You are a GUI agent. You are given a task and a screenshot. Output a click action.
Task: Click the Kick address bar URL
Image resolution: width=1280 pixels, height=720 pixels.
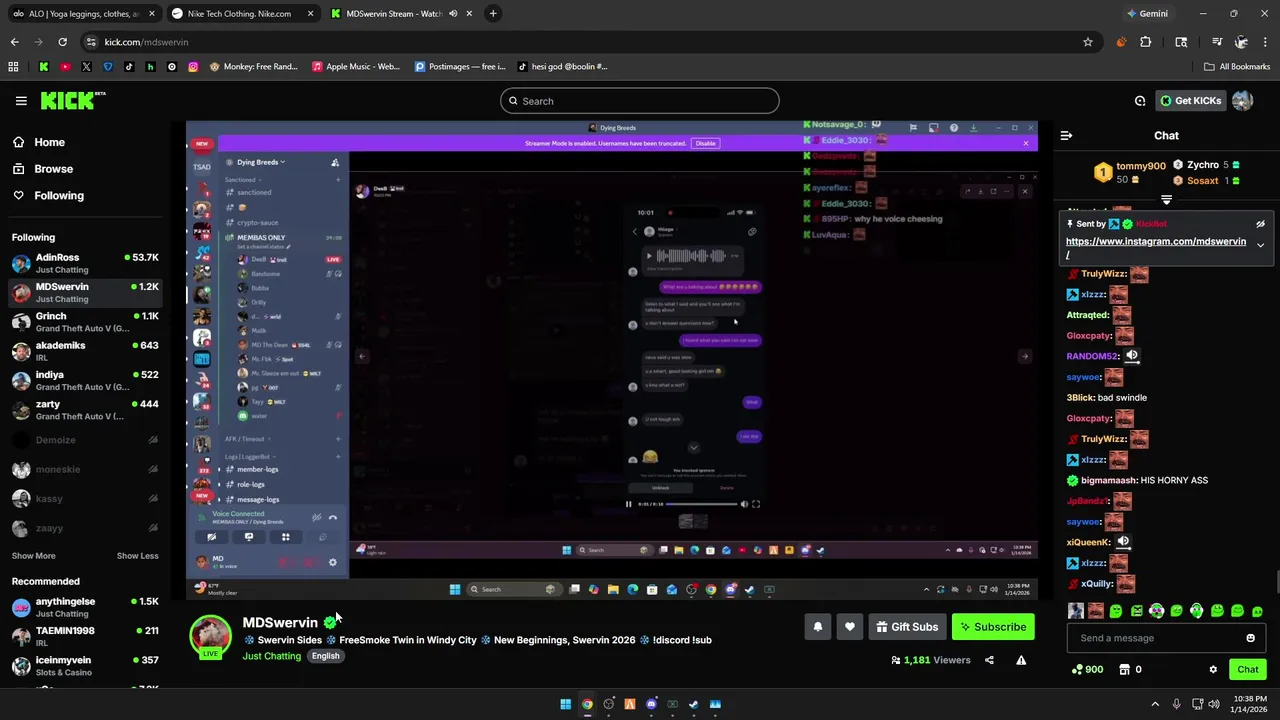(146, 42)
